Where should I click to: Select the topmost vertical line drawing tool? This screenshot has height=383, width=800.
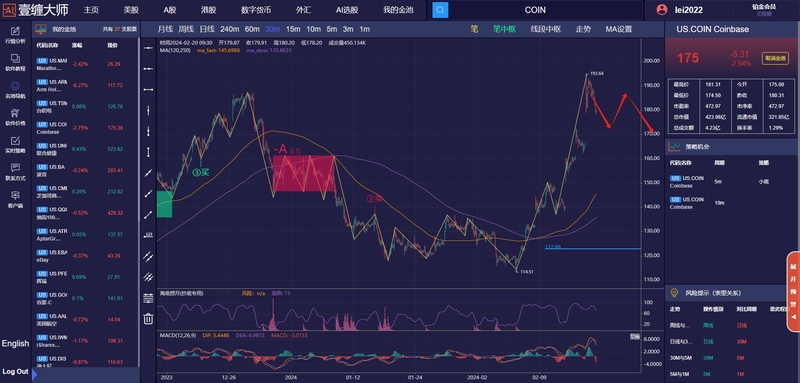coord(148,110)
